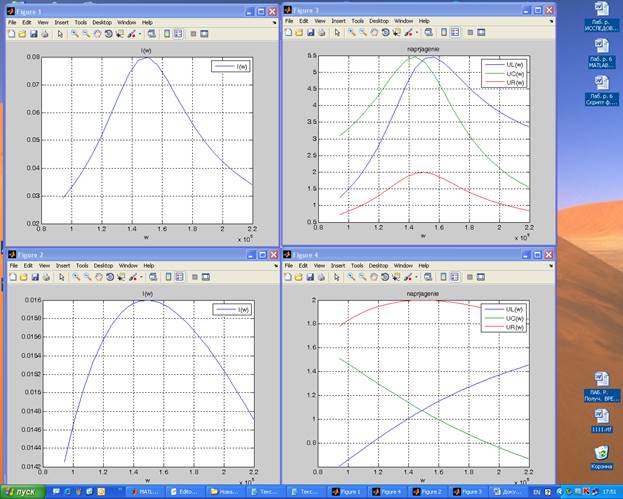Switch to MATLAB main window in taskbar
The width and height of the screenshot is (623, 499).
click(145, 492)
